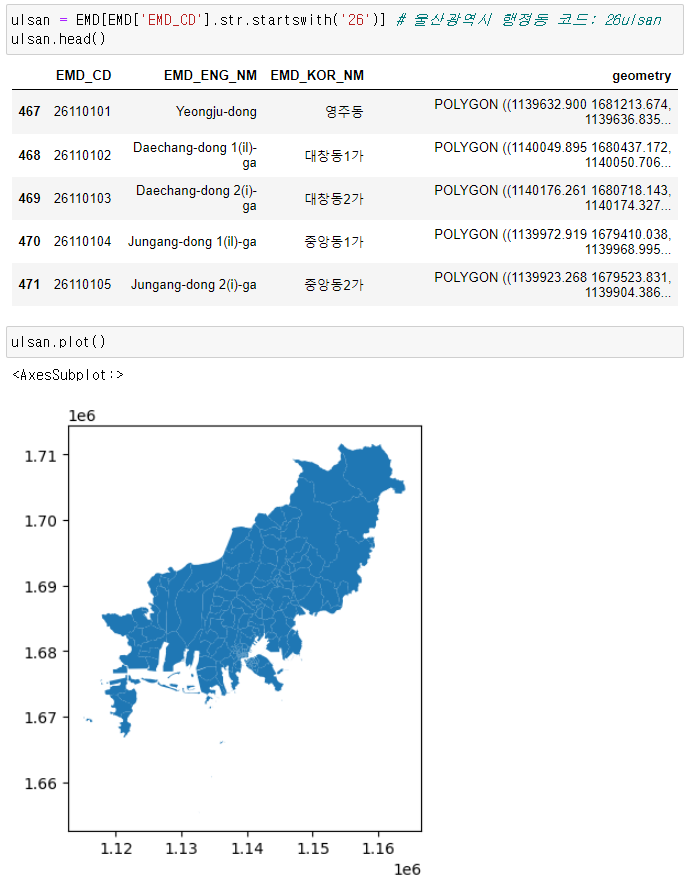
Task: Select code value 26110103
Action: [x=83, y=198]
